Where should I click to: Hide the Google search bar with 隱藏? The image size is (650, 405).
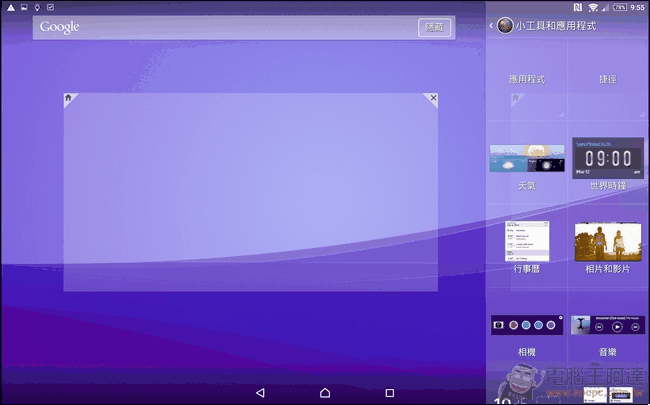434,27
